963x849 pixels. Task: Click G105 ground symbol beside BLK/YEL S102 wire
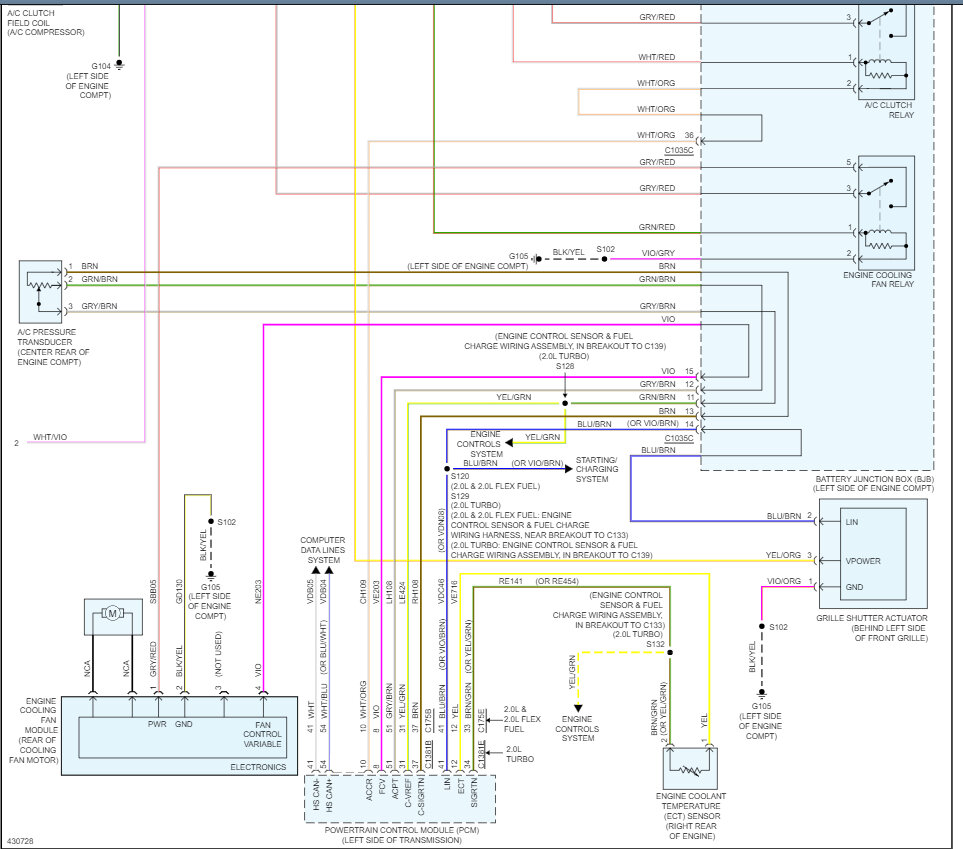536,259
